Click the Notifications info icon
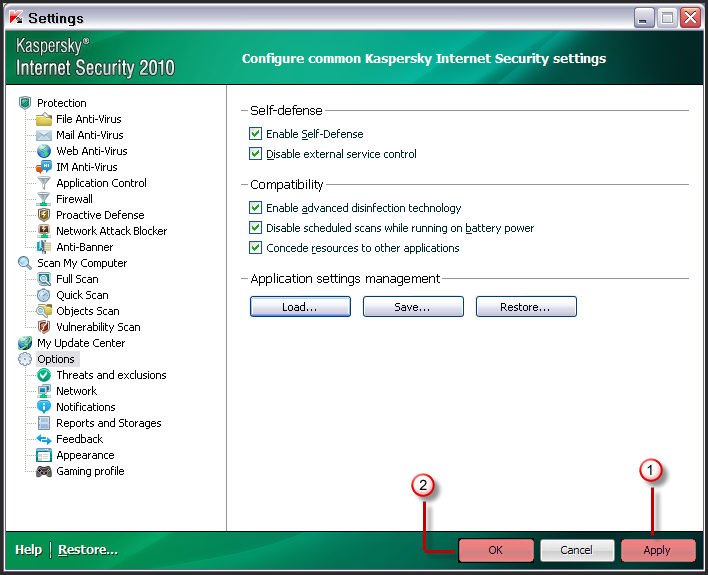This screenshot has width=708, height=575. click(x=44, y=407)
